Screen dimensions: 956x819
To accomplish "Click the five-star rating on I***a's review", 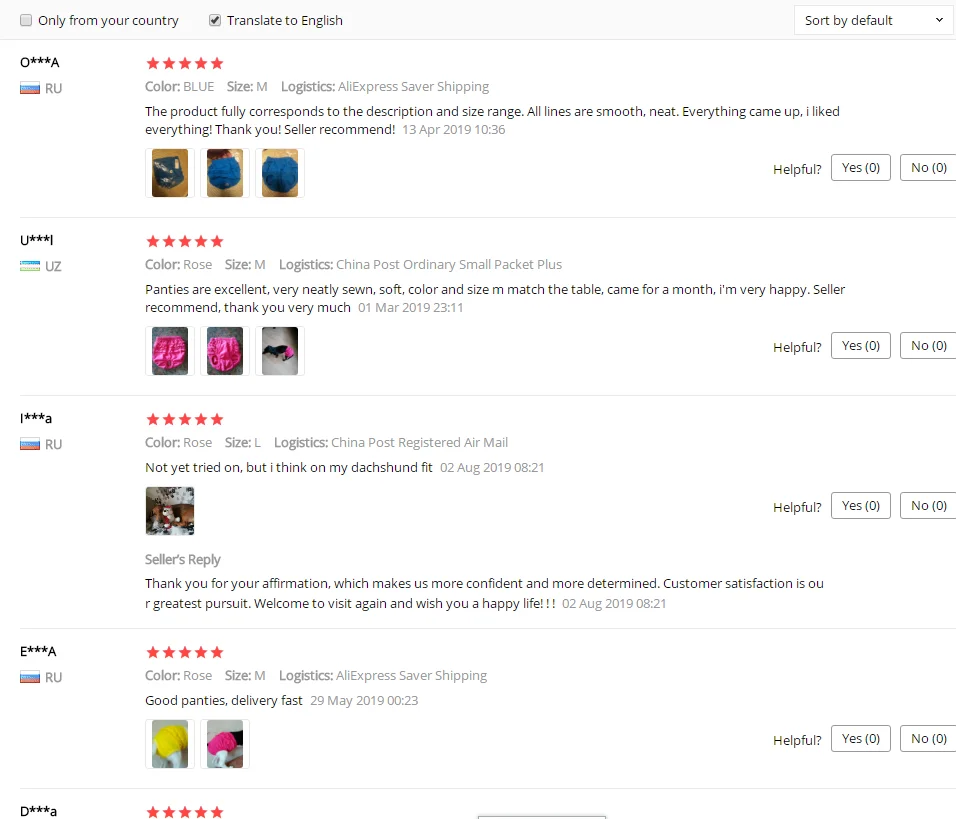I will click(x=185, y=420).
